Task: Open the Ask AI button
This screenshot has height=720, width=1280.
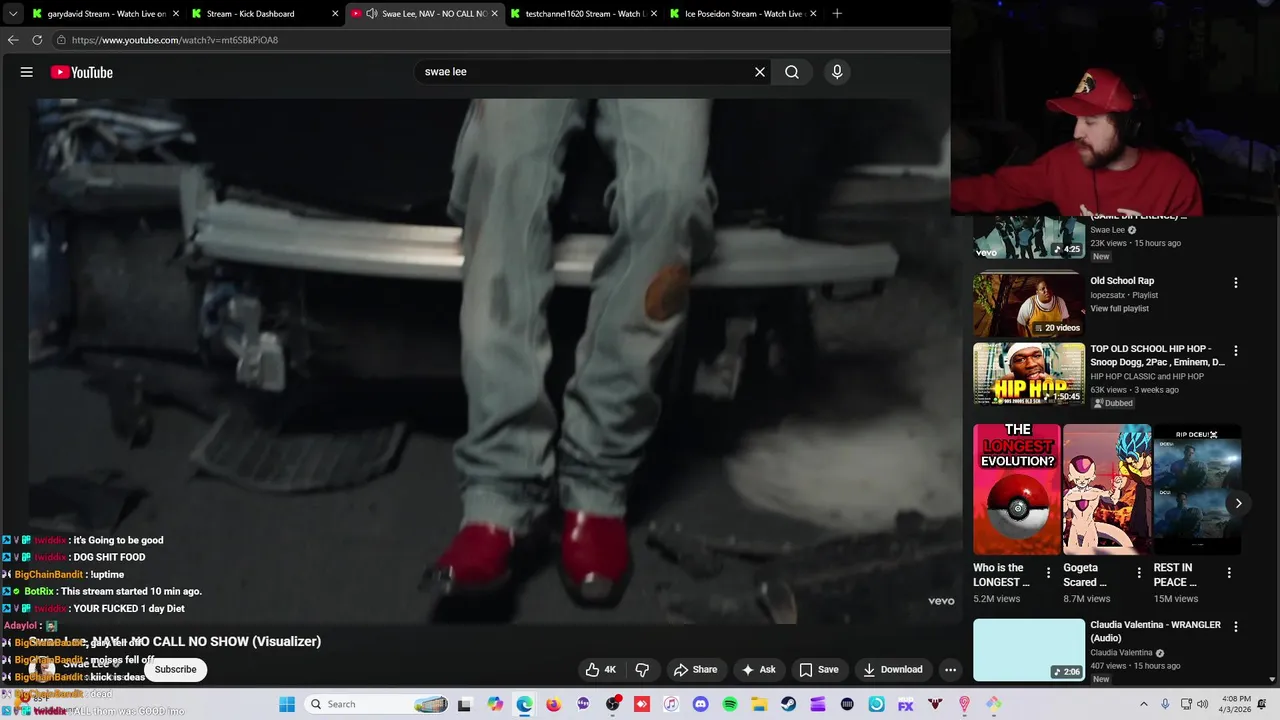Action: (x=758, y=670)
